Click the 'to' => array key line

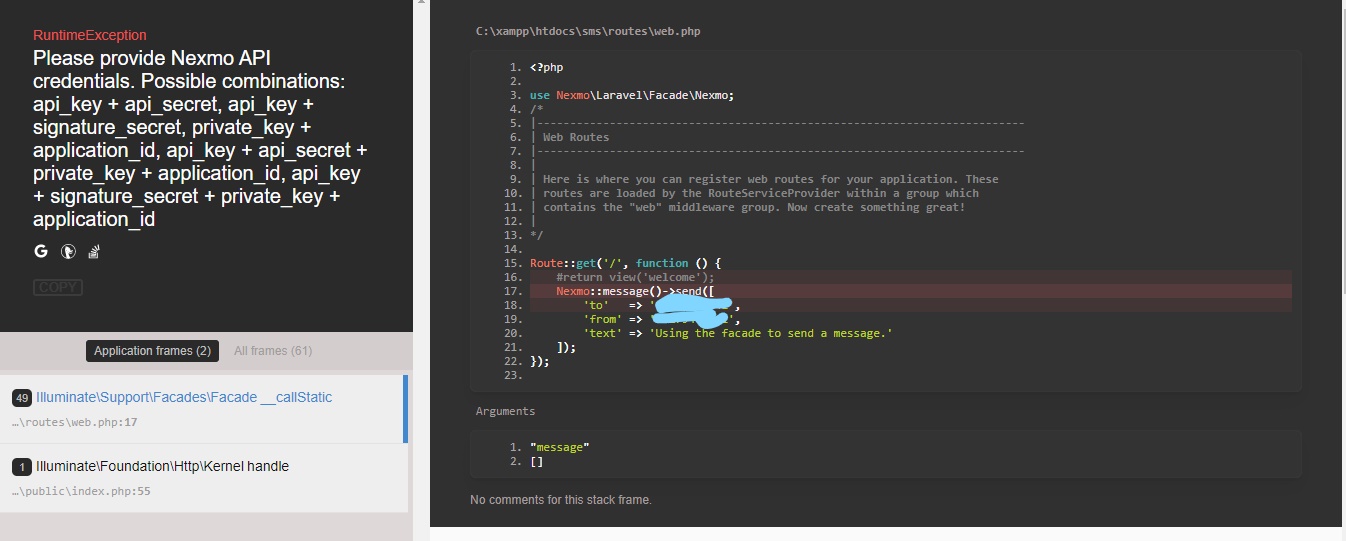(660, 305)
